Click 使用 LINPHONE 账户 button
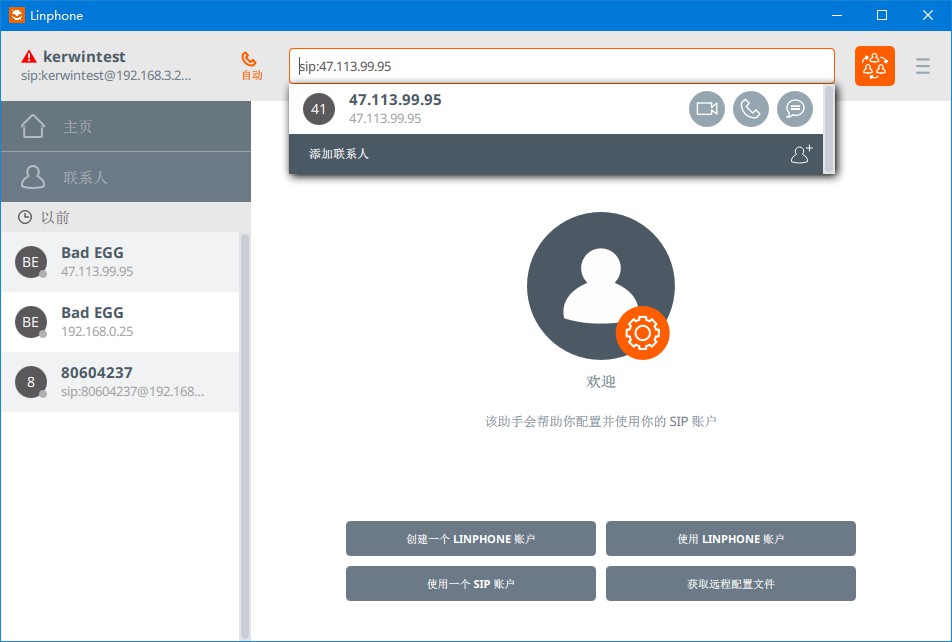952x642 pixels. (730, 539)
